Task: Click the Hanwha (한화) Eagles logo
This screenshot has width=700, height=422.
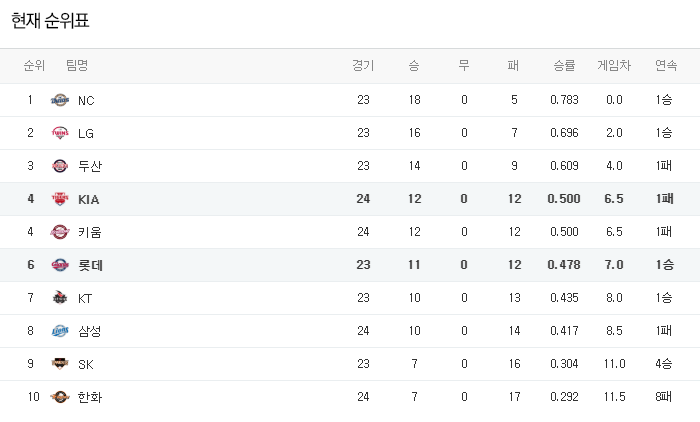Action: coord(60,397)
